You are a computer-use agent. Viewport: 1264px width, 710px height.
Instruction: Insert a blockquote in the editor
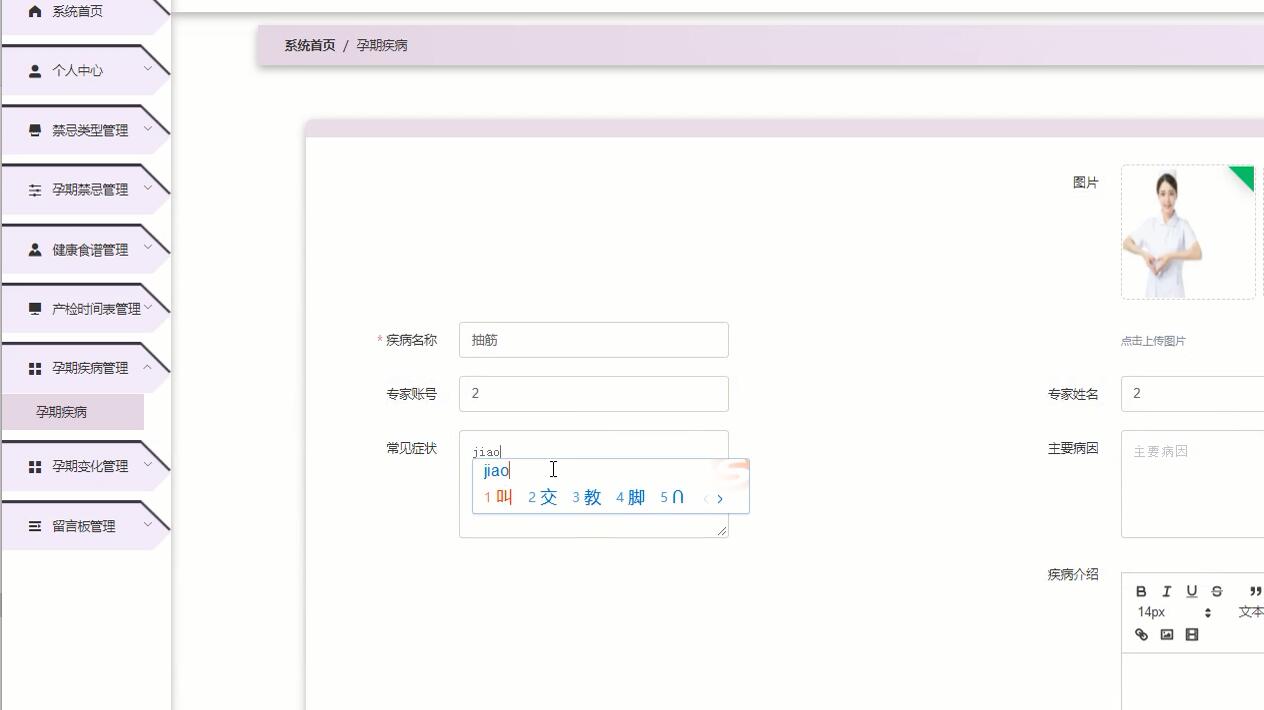pyautogui.click(x=1256, y=591)
